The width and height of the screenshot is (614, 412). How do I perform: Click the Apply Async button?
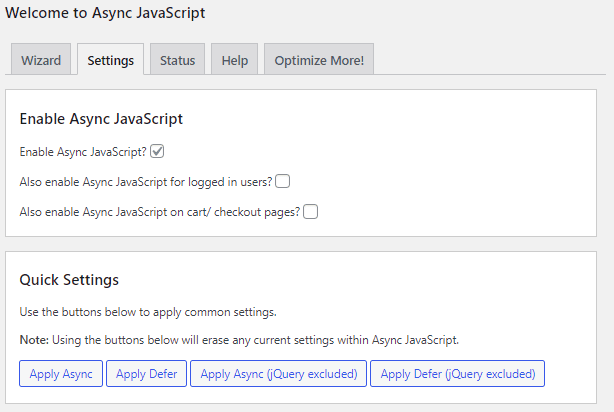coord(61,374)
